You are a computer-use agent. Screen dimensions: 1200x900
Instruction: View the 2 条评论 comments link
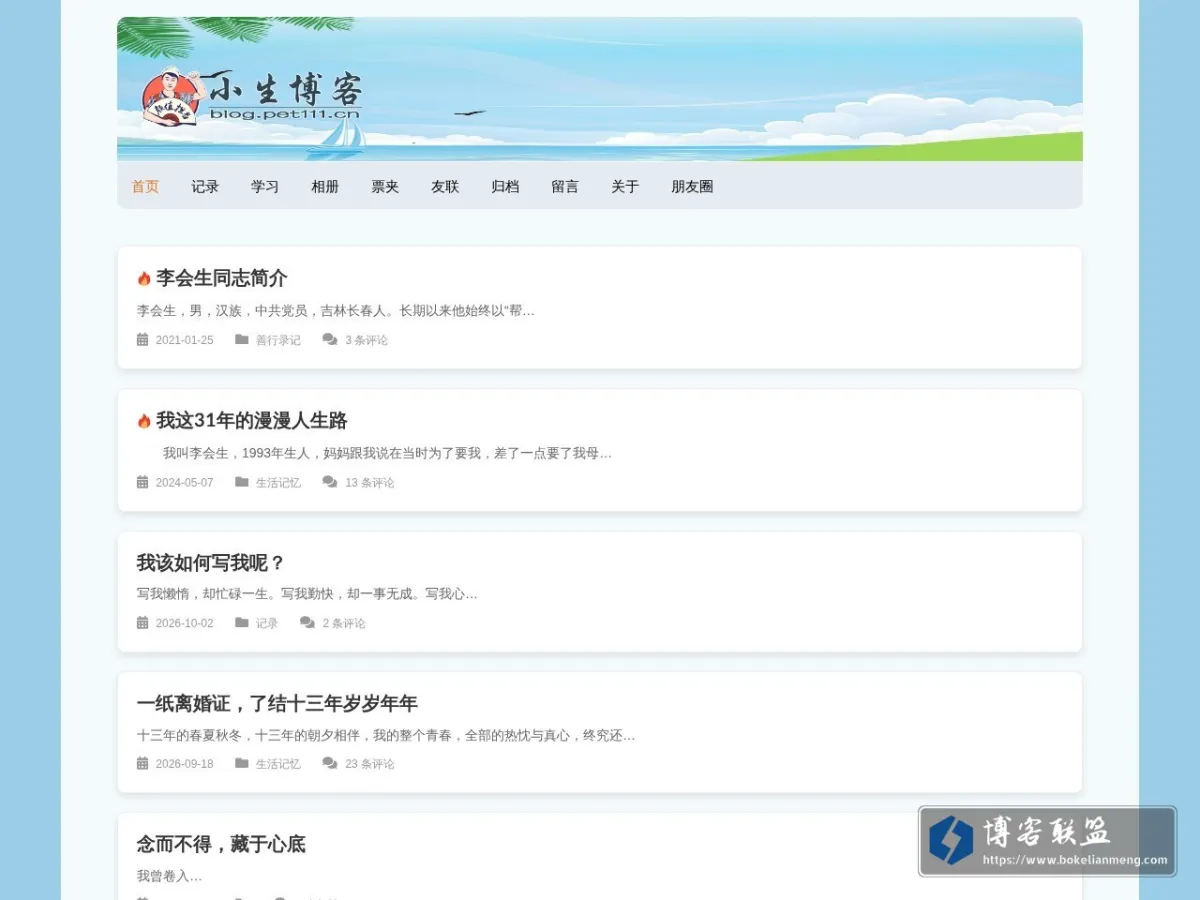pyautogui.click(x=344, y=623)
